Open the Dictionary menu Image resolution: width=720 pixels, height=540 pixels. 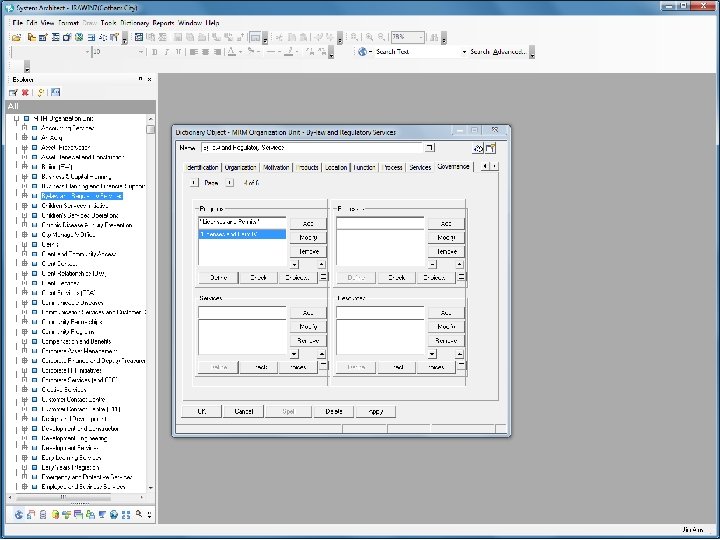pos(134,22)
